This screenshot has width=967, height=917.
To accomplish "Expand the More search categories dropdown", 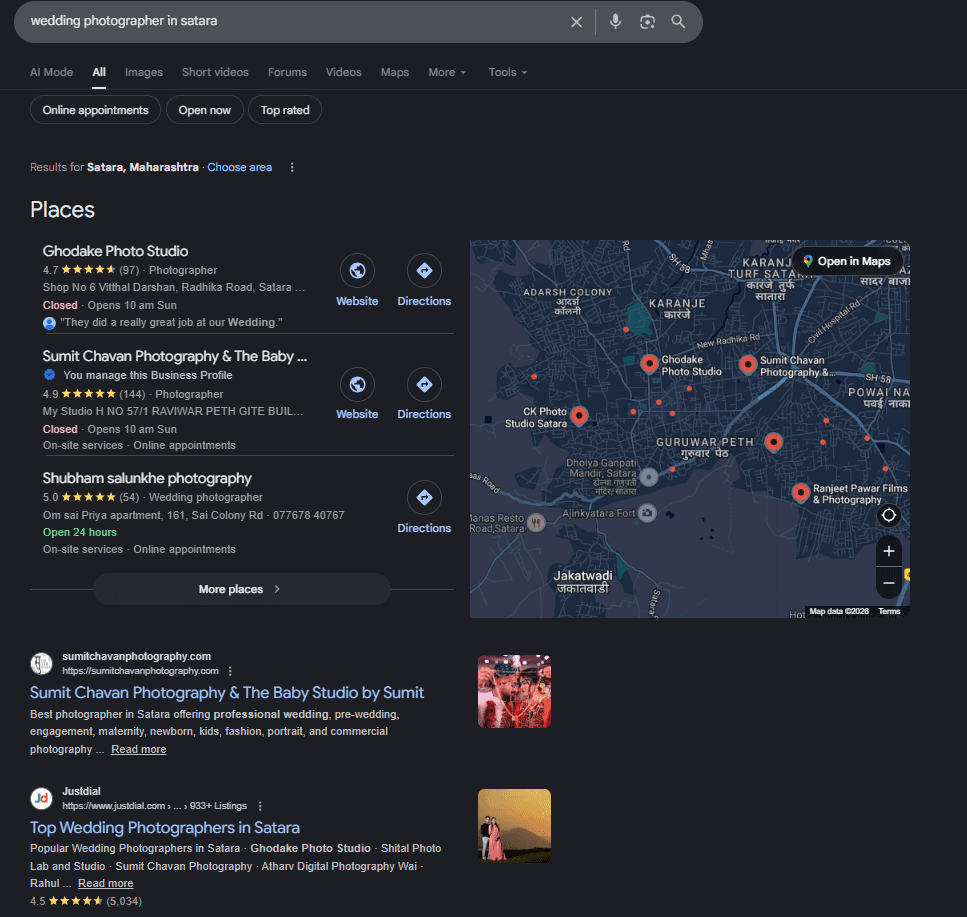I will [x=447, y=72].
